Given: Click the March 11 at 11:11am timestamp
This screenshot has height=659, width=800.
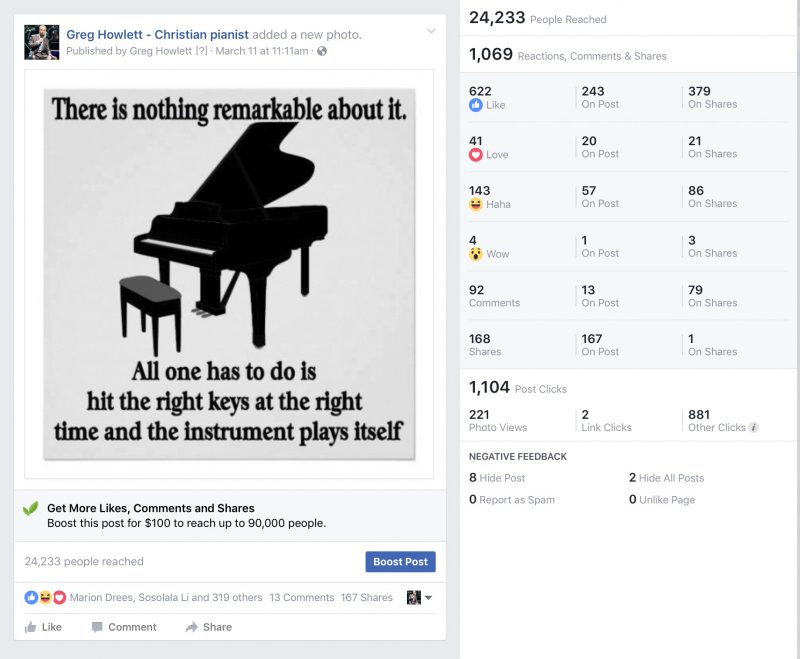Looking at the screenshot, I should click(262, 51).
